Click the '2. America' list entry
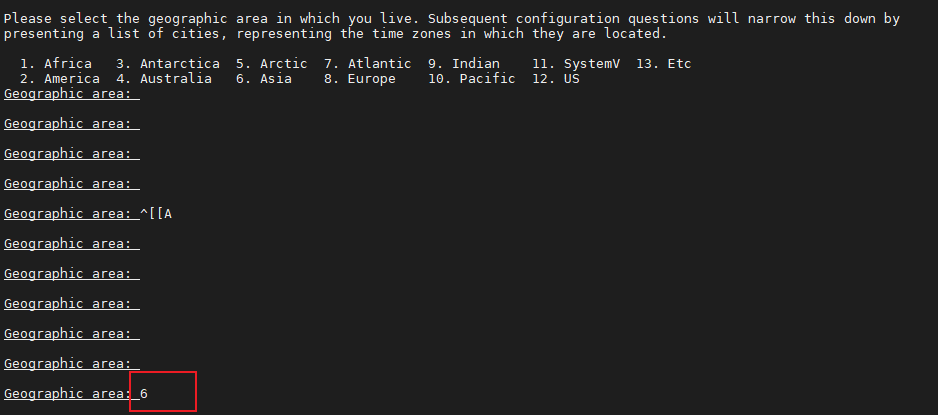 click(60, 78)
